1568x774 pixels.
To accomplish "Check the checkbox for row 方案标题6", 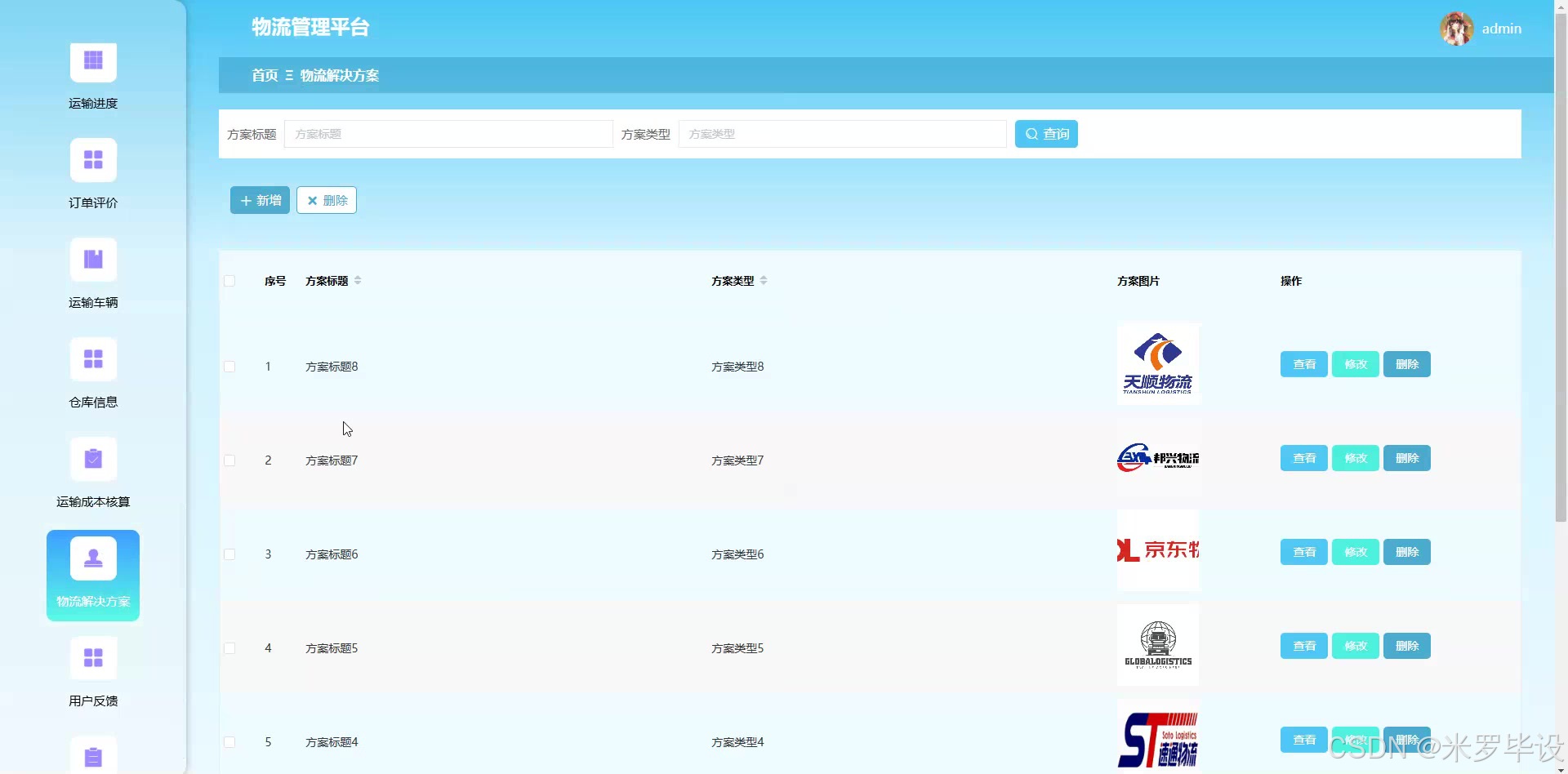I will click(x=229, y=554).
